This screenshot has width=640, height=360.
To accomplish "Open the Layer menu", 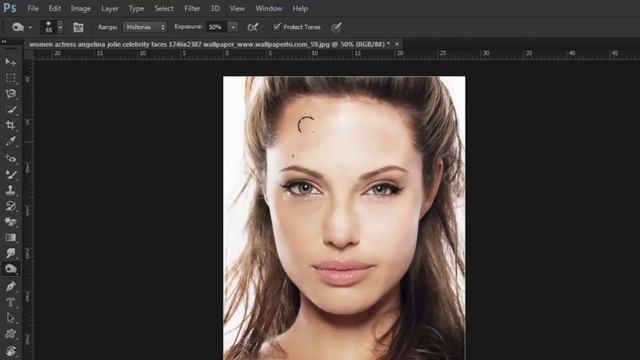I will click(110, 9).
